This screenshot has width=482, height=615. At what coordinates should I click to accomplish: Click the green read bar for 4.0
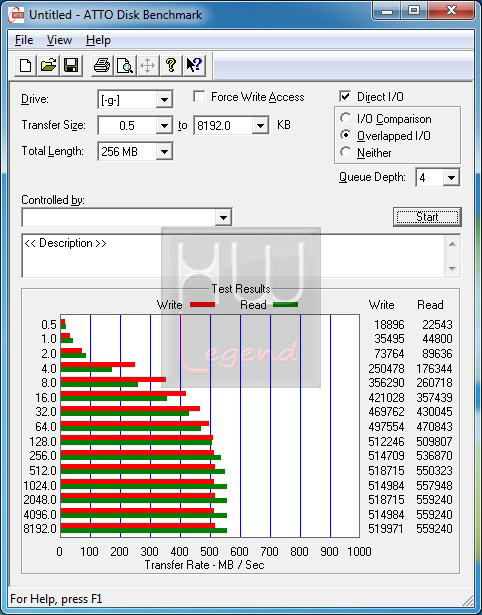click(86, 369)
